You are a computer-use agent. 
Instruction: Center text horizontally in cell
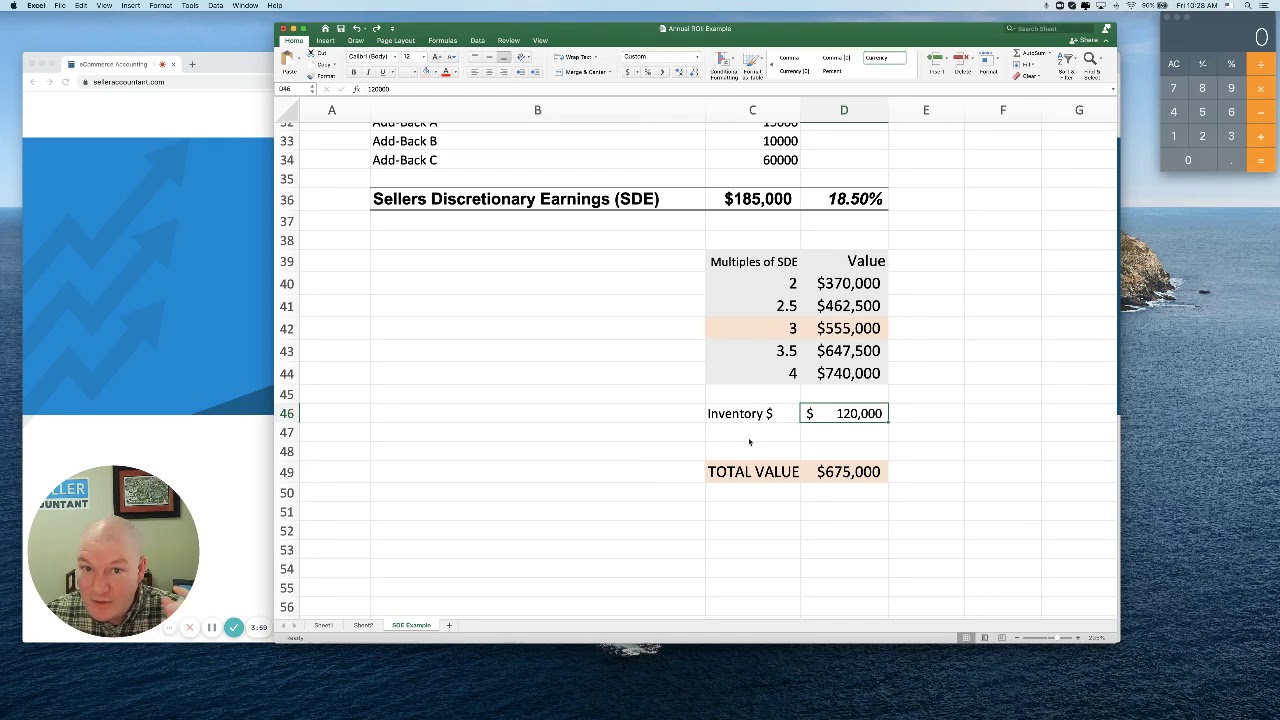coord(489,72)
